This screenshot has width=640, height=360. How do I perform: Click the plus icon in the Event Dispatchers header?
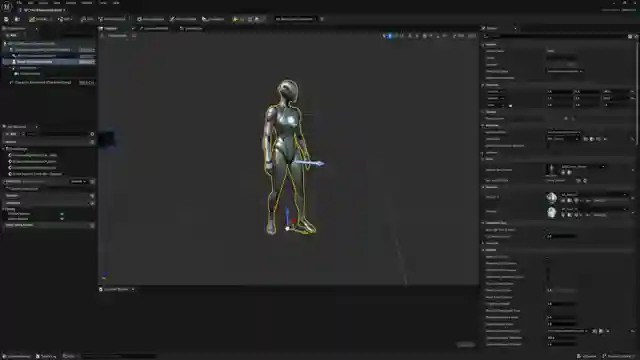tap(92, 225)
